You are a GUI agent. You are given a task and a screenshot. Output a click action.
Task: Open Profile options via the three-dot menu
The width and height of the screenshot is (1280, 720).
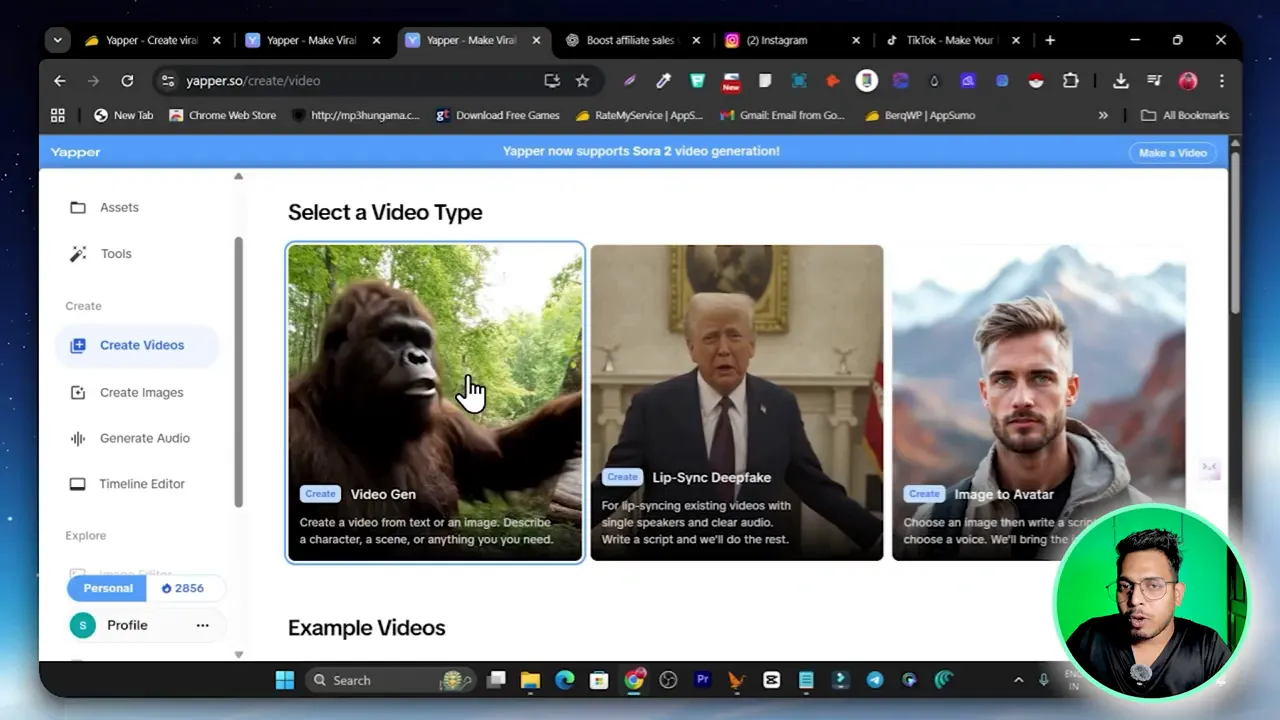[x=203, y=625]
